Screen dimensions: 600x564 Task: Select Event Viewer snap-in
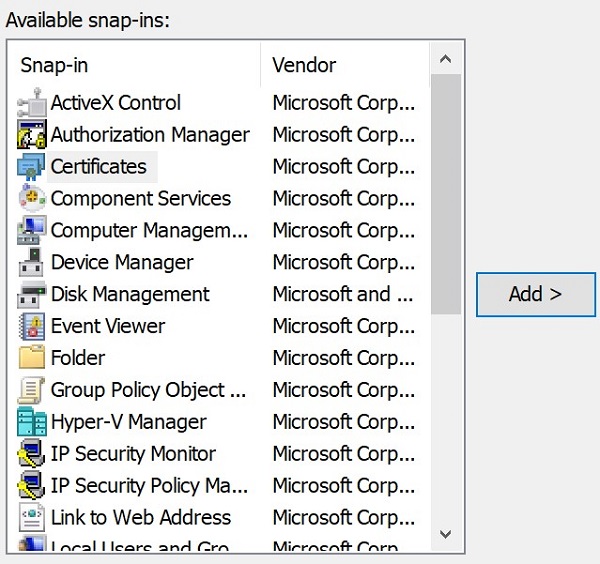coord(108,326)
